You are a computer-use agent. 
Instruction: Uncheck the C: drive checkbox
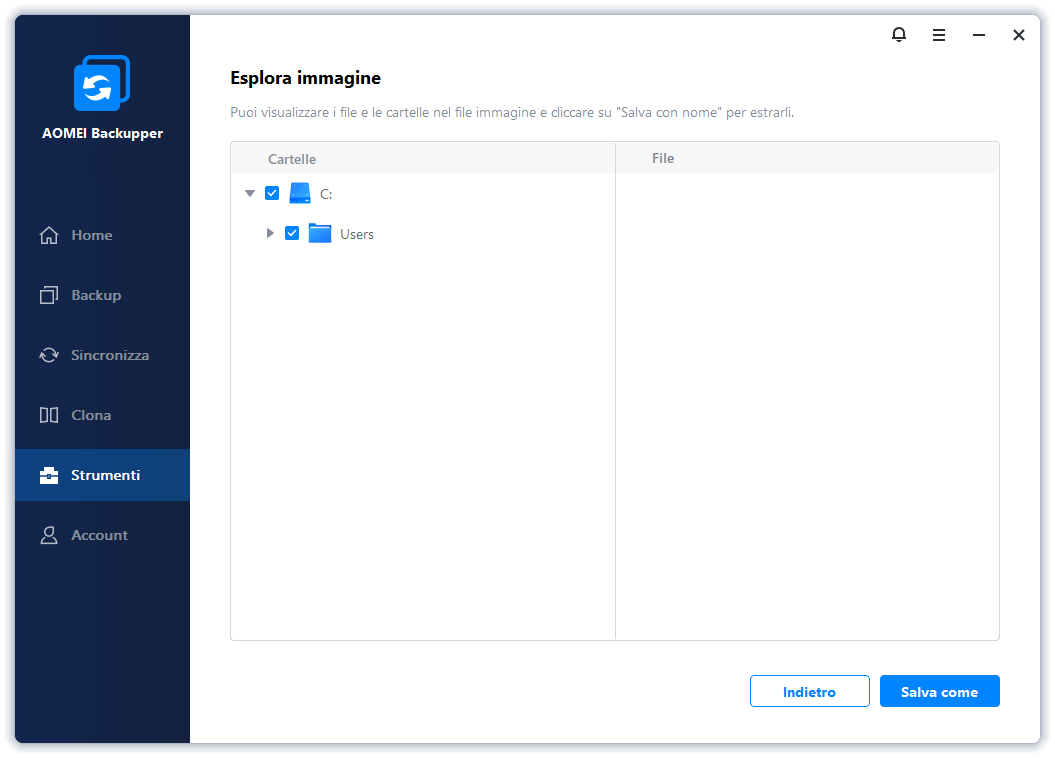click(272, 194)
